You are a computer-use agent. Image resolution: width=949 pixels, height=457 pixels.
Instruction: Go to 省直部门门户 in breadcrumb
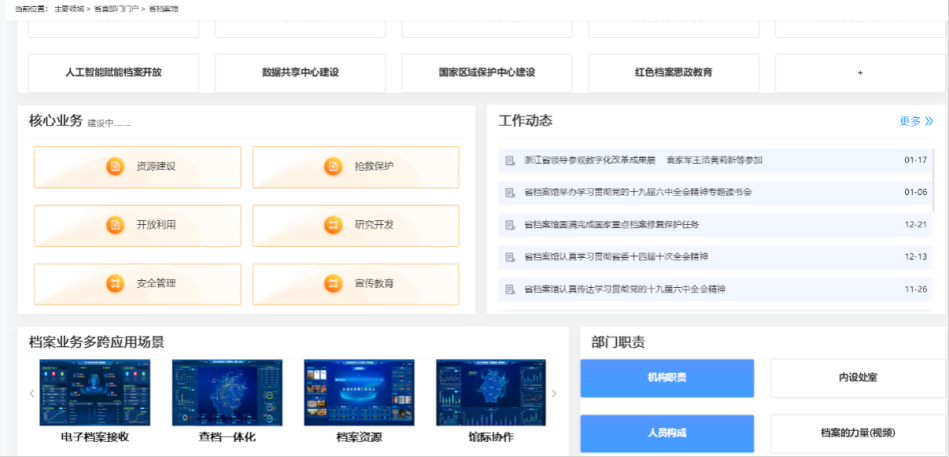pos(118,8)
